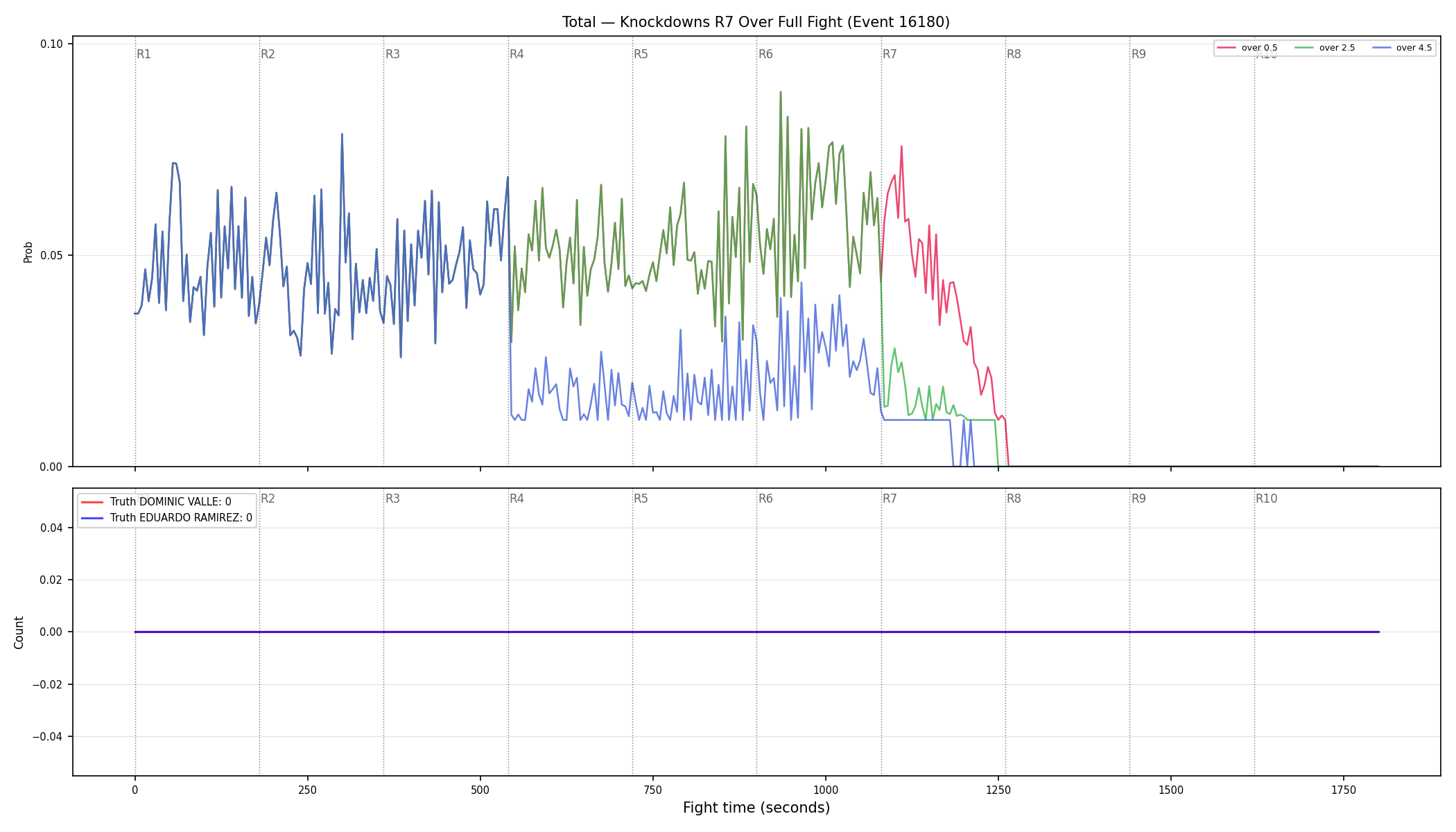Screen dimensions: 1456x832
Task: Click the 'Fight time (seconds)' axis label
Action: (756, 808)
